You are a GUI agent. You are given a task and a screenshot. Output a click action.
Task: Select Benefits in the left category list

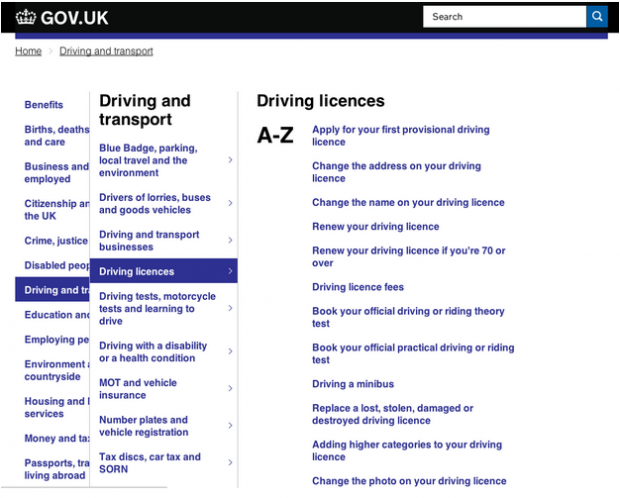coord(44,105)
